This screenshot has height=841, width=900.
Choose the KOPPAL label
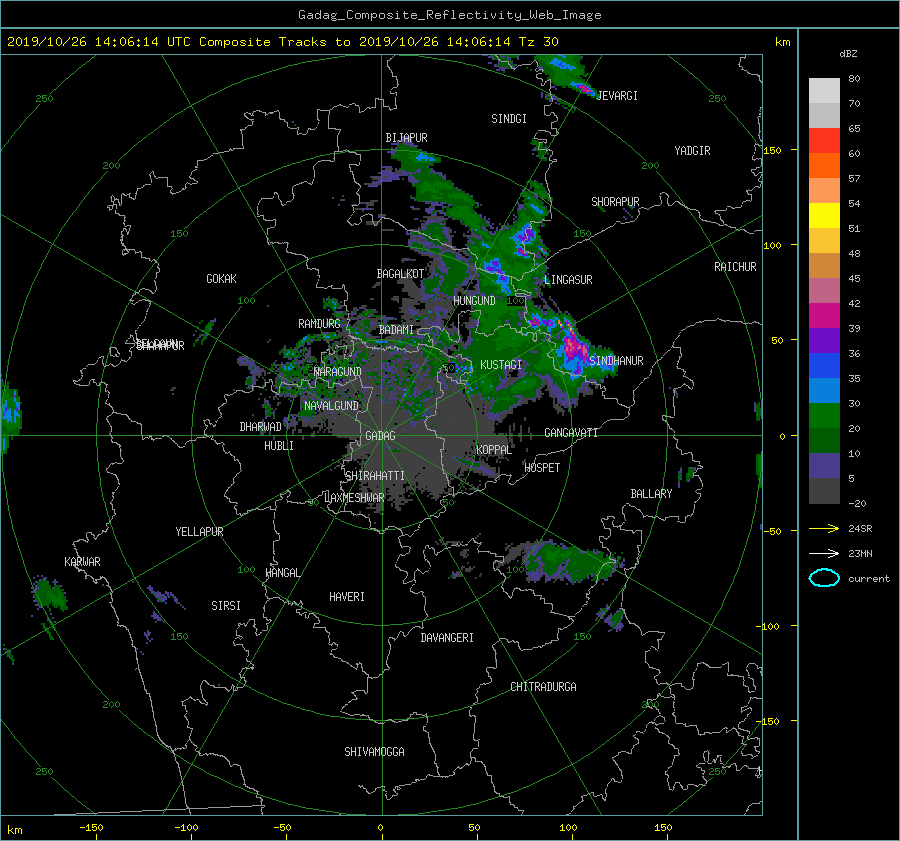coord(494,450)
